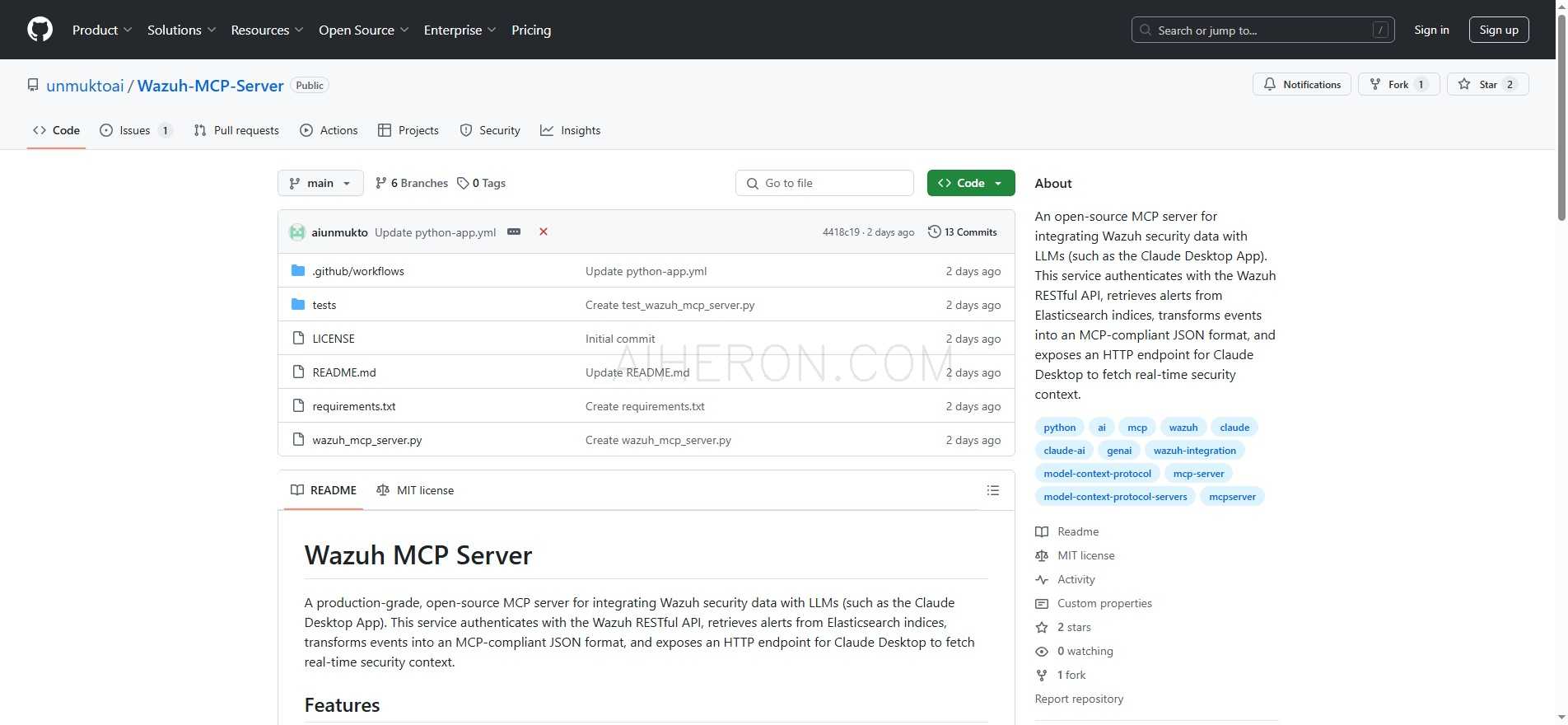
Task: Focus the Go to file field
Action: [824, 183]
